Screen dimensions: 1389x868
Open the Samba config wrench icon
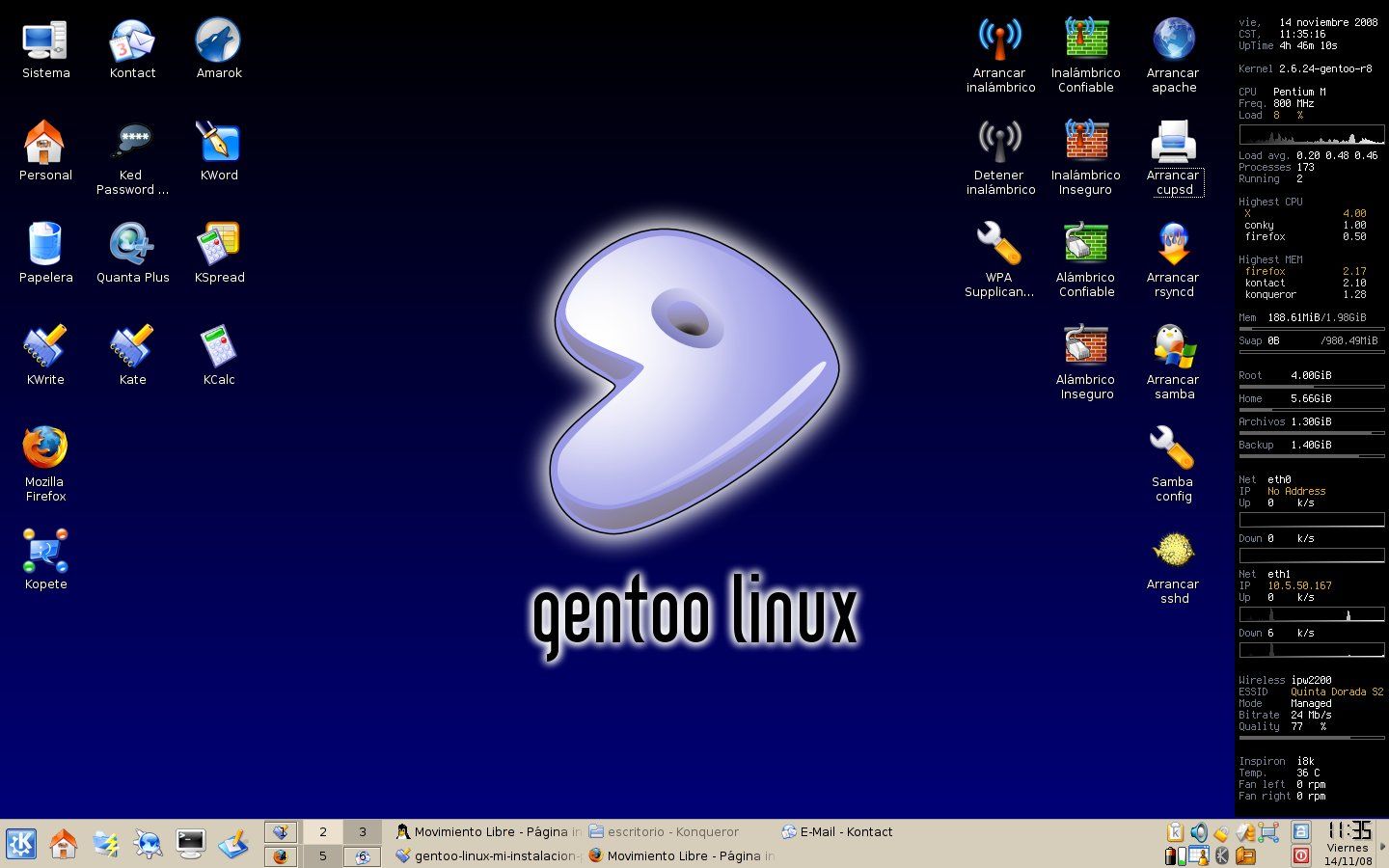coord(1173,449)
